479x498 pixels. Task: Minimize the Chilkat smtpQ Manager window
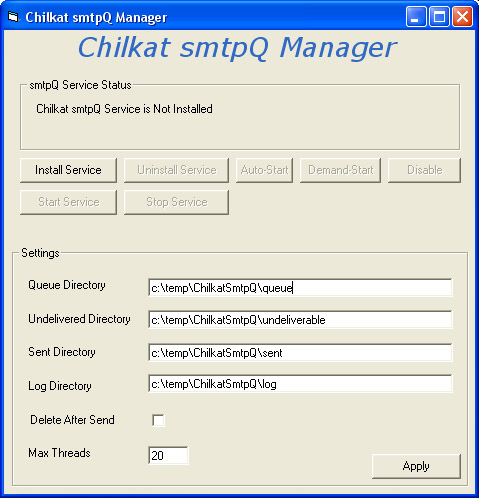[416, 16]
